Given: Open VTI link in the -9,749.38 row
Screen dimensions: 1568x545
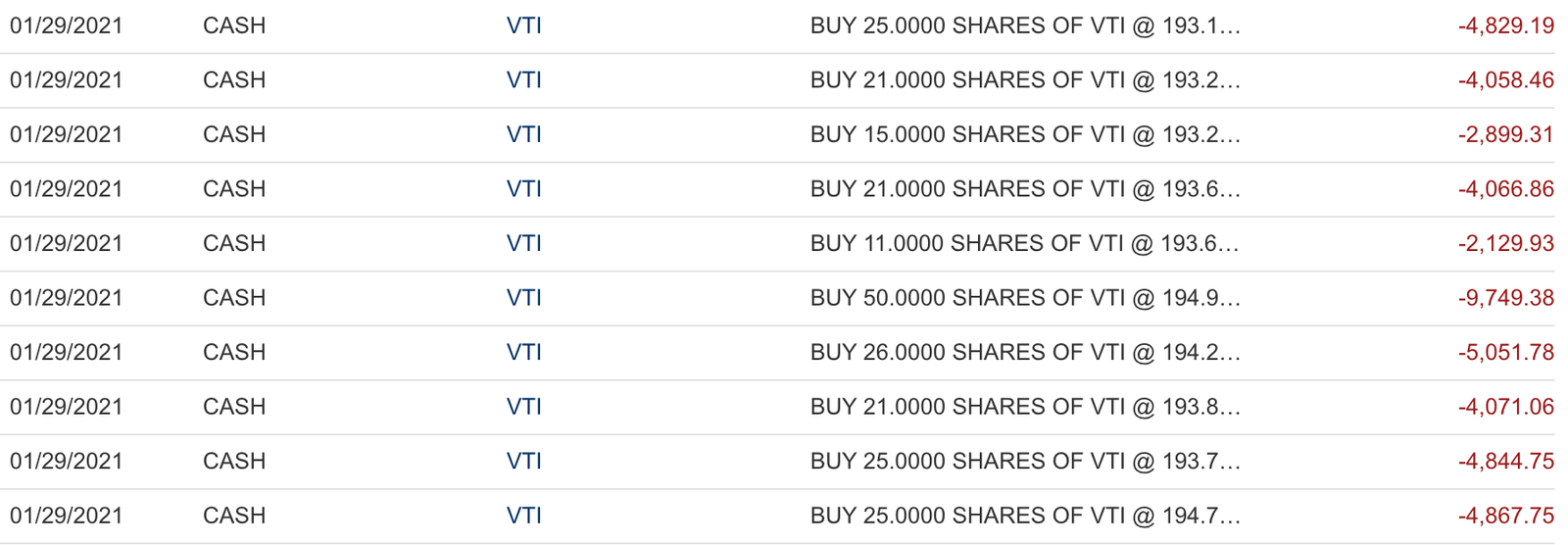Looking at the screenshot, I should pos(523,298).
